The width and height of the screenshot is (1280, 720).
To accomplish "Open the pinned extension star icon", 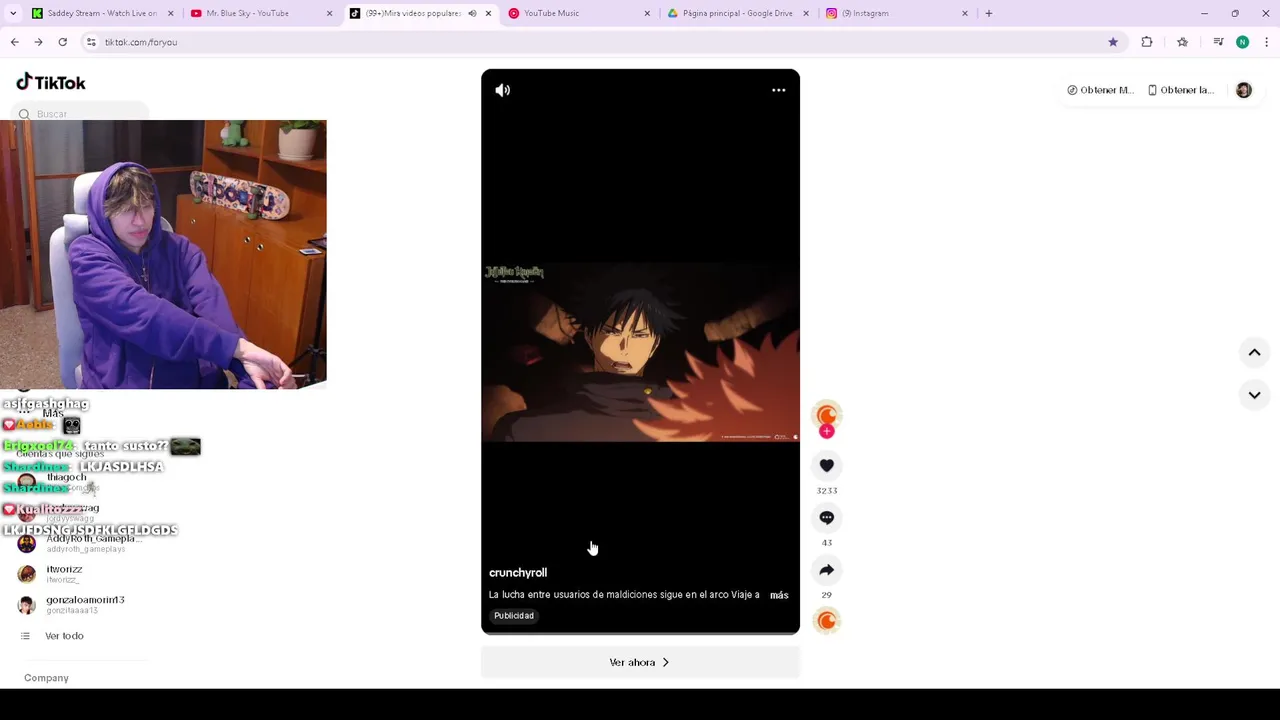I will 1182,42.
